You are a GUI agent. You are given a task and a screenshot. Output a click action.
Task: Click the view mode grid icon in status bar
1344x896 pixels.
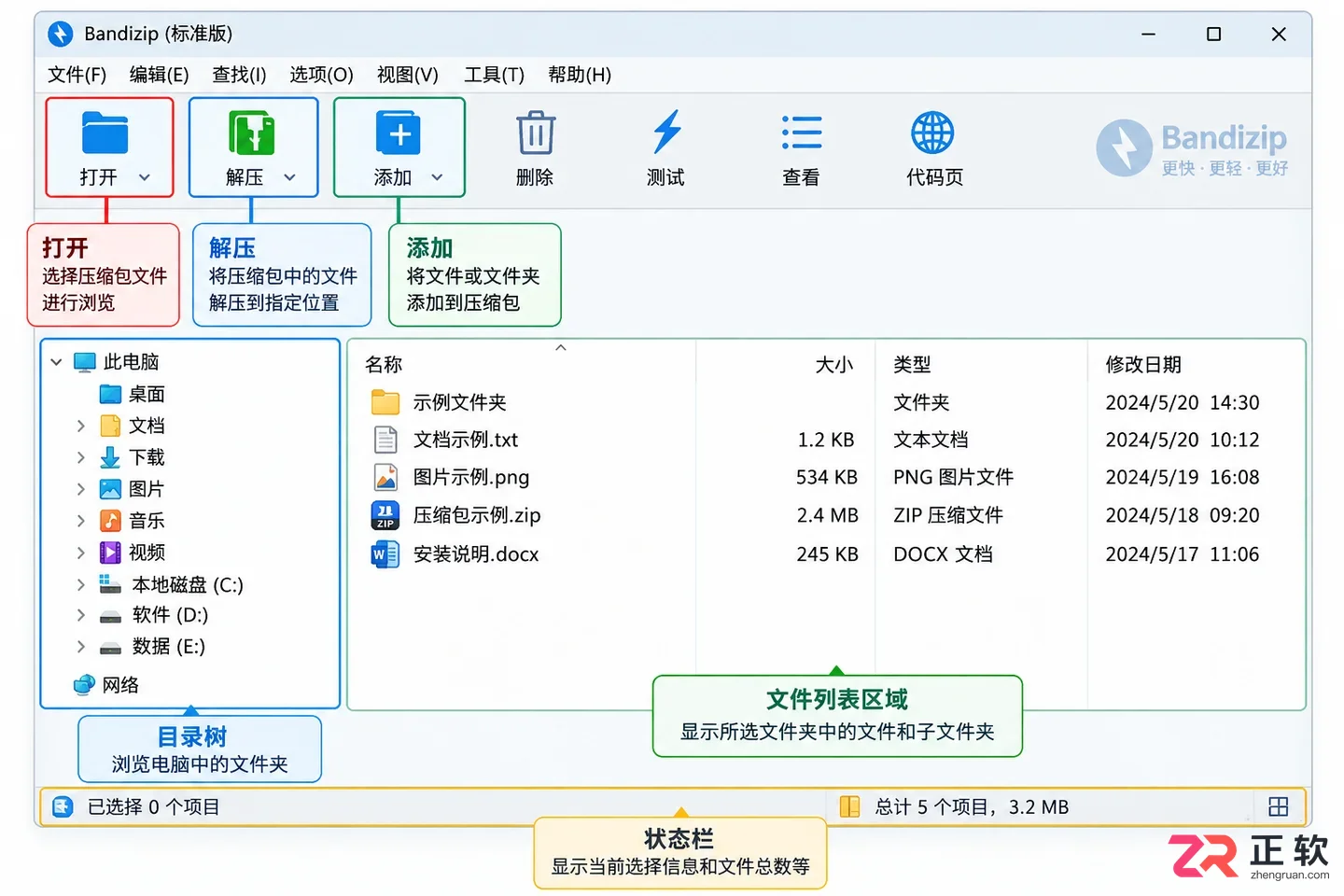coord(1279,806)
